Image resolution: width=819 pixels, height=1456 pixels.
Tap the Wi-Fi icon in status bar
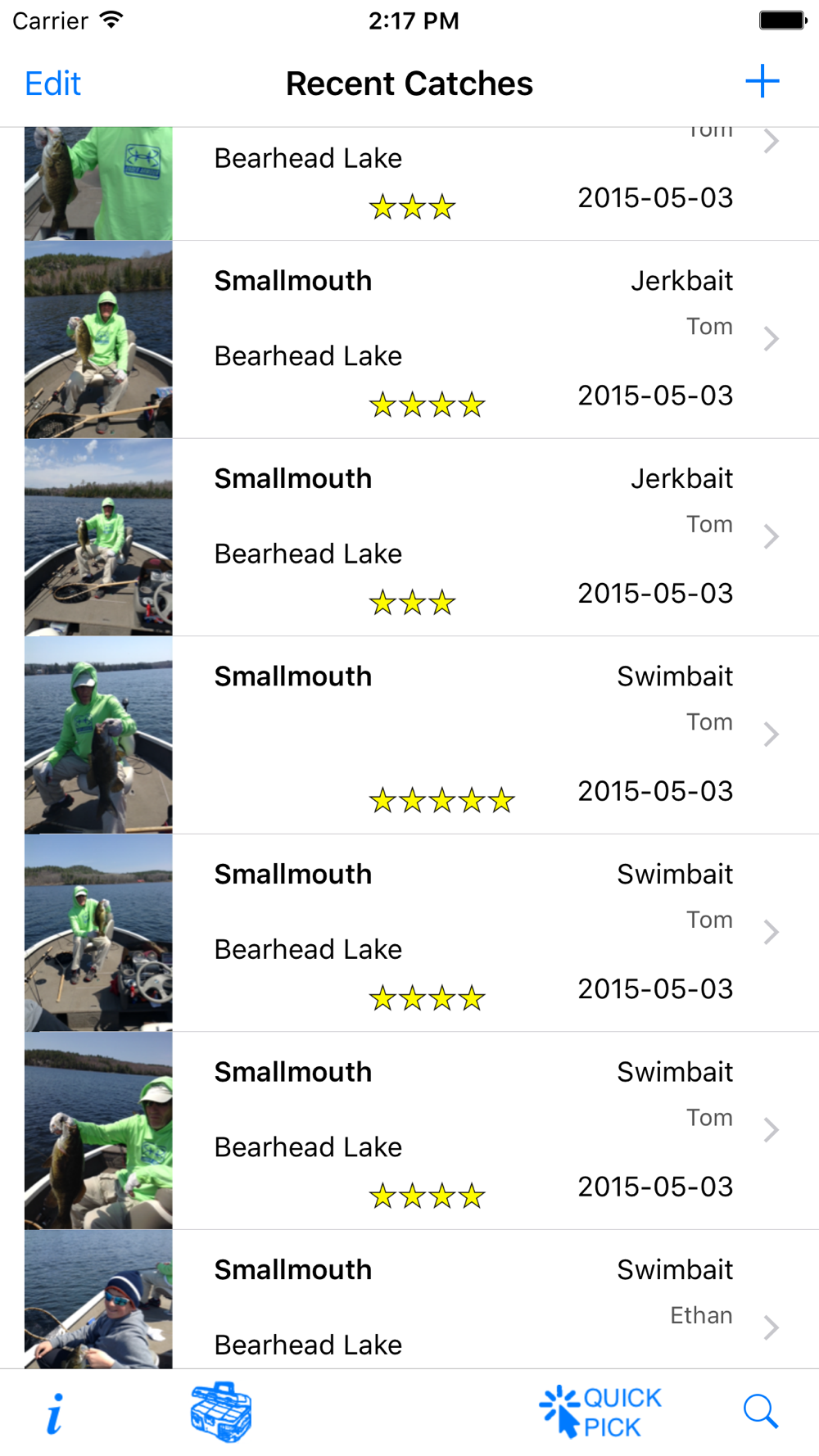pos(111,20)
